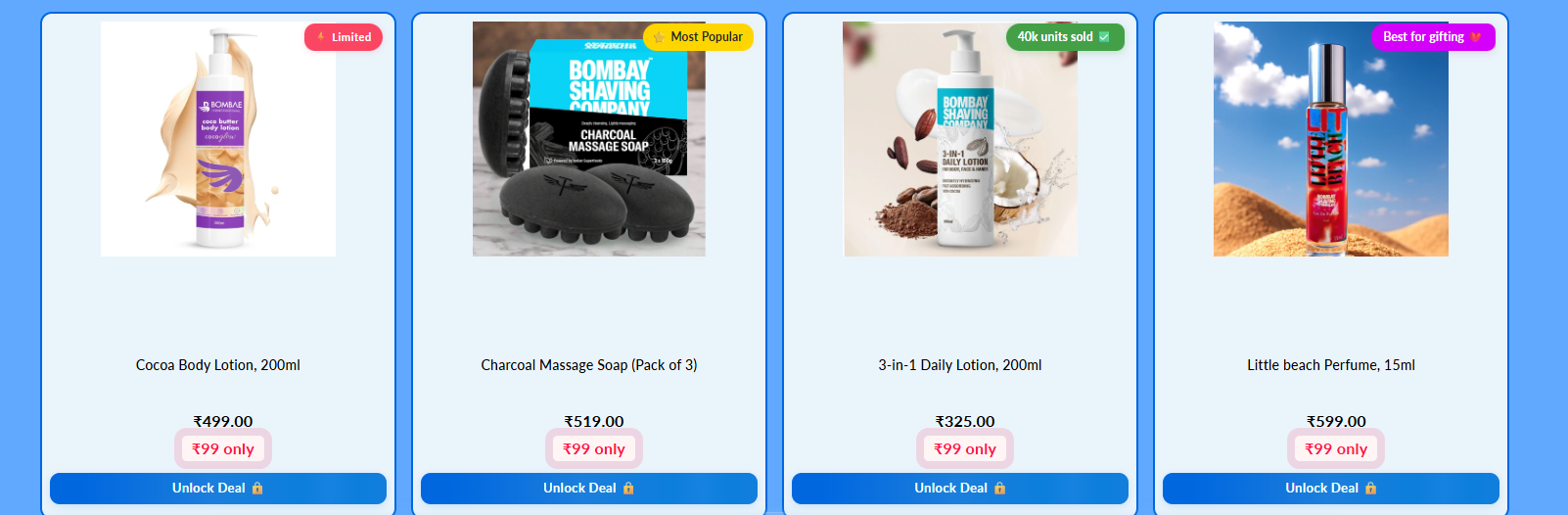The width and height of the screenshot is (1568, 515).
Task: Unlock Deal for Charcoal Massage Soap
Action: click(x=589, y=489)
